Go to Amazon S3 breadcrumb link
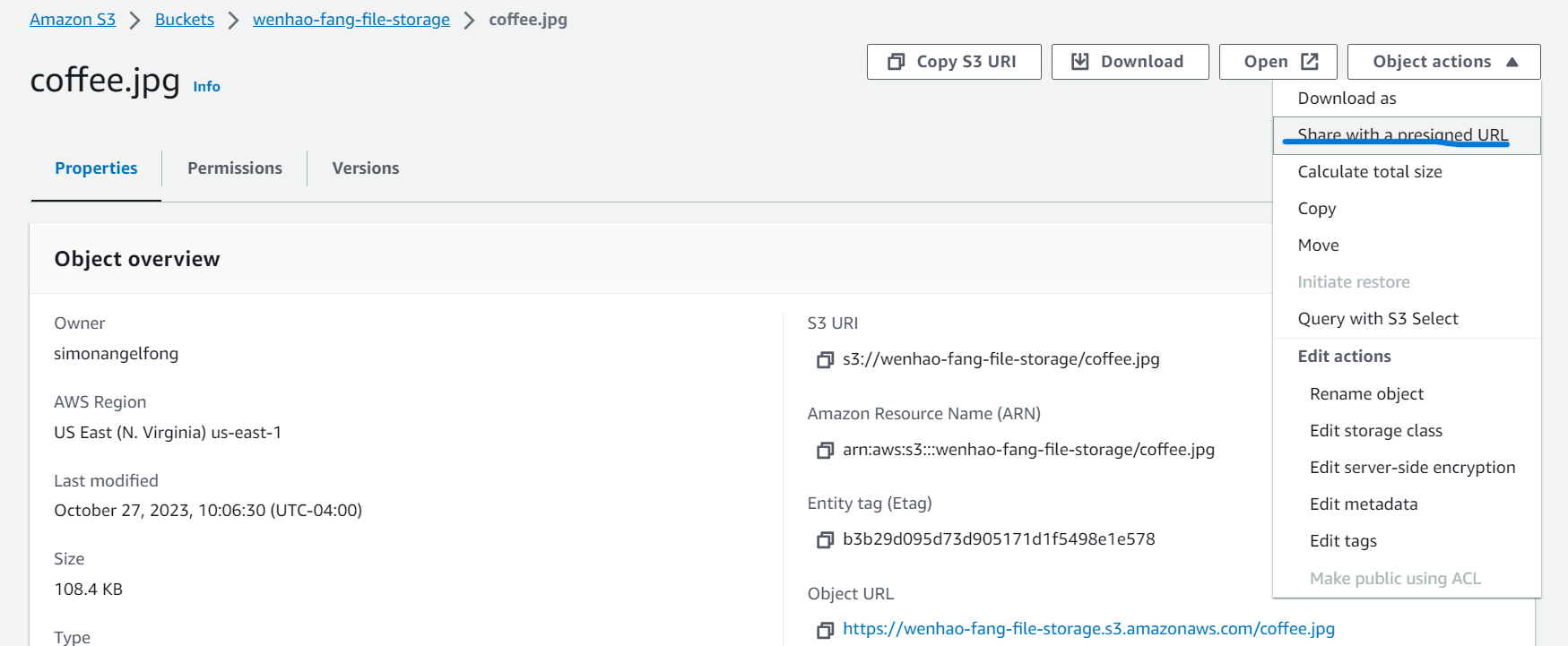The width and height of the screenshot is (1568, 646). coord(73,20)
